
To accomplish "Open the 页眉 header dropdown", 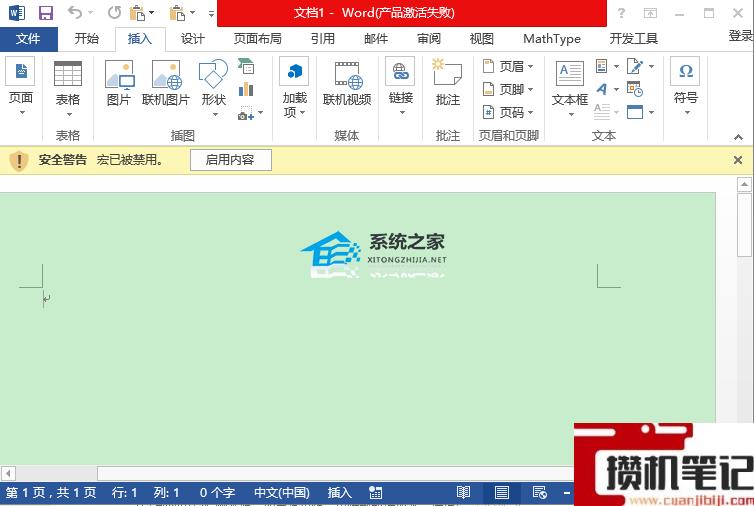I will pyautogui.click(x=508, y=66).
